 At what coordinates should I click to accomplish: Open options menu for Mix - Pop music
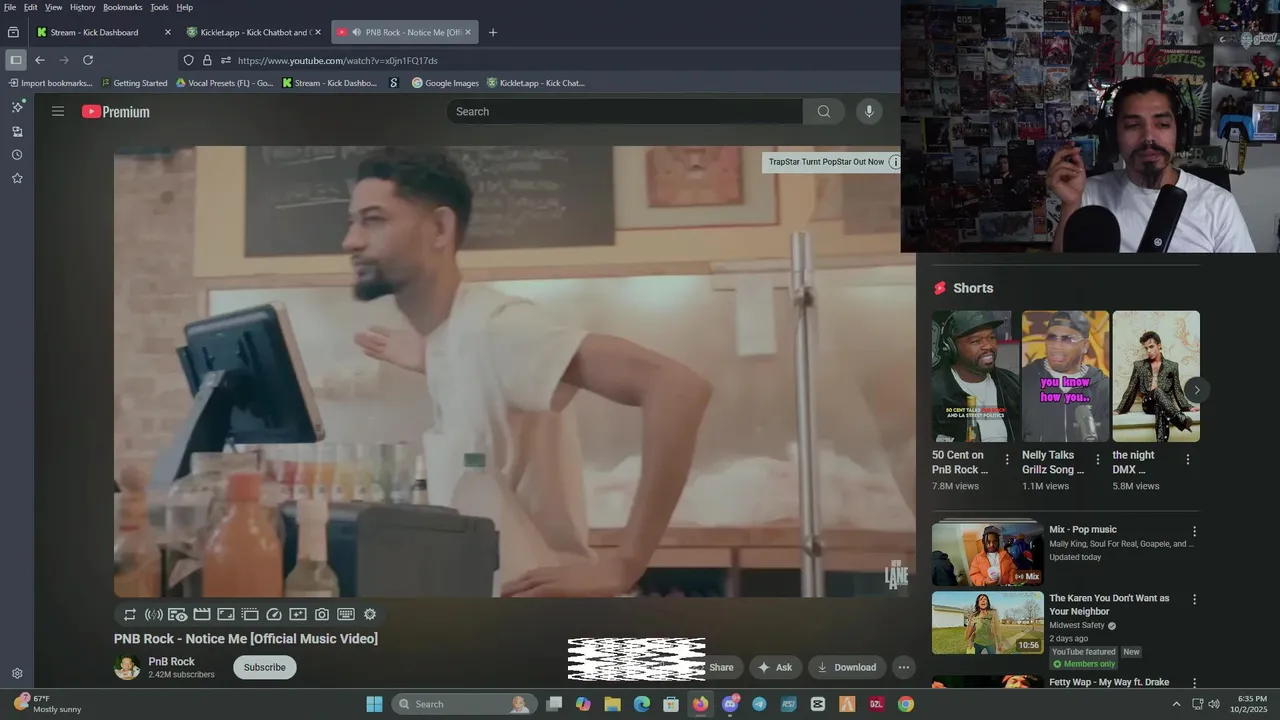pos(1194,531)
